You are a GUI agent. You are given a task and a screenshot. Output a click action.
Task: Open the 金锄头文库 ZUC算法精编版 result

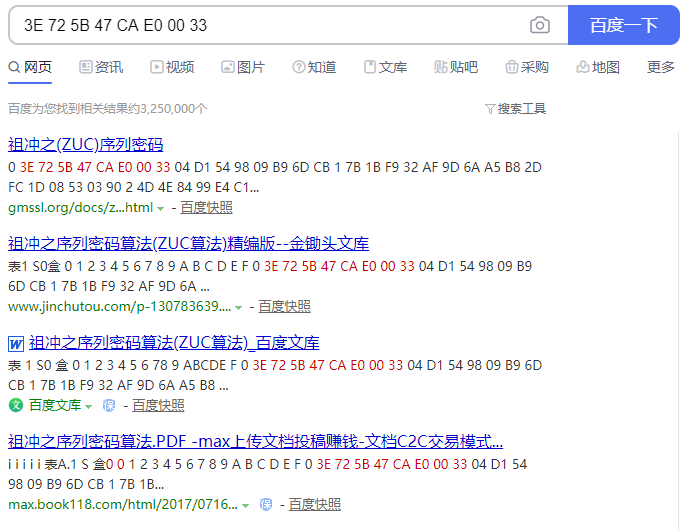pos(188,244)
